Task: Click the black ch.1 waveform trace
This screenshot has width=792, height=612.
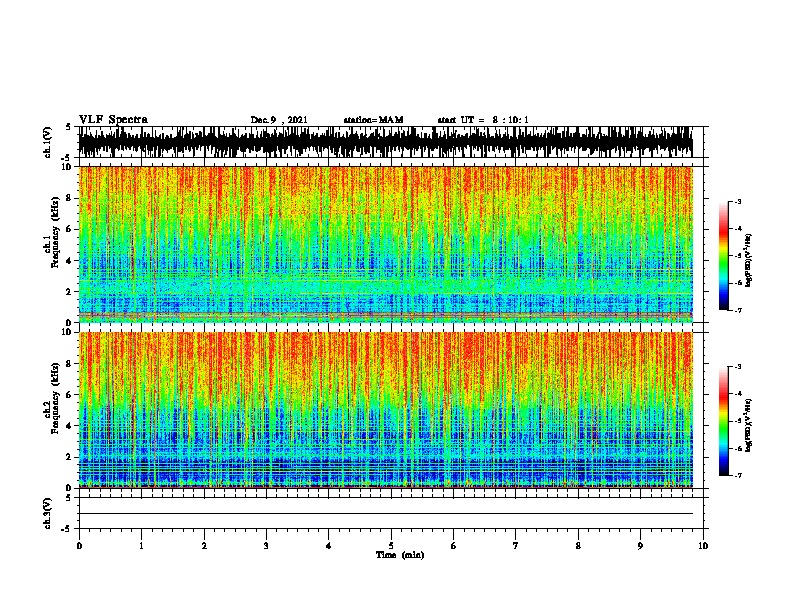Action: click(x=385, y=142)
